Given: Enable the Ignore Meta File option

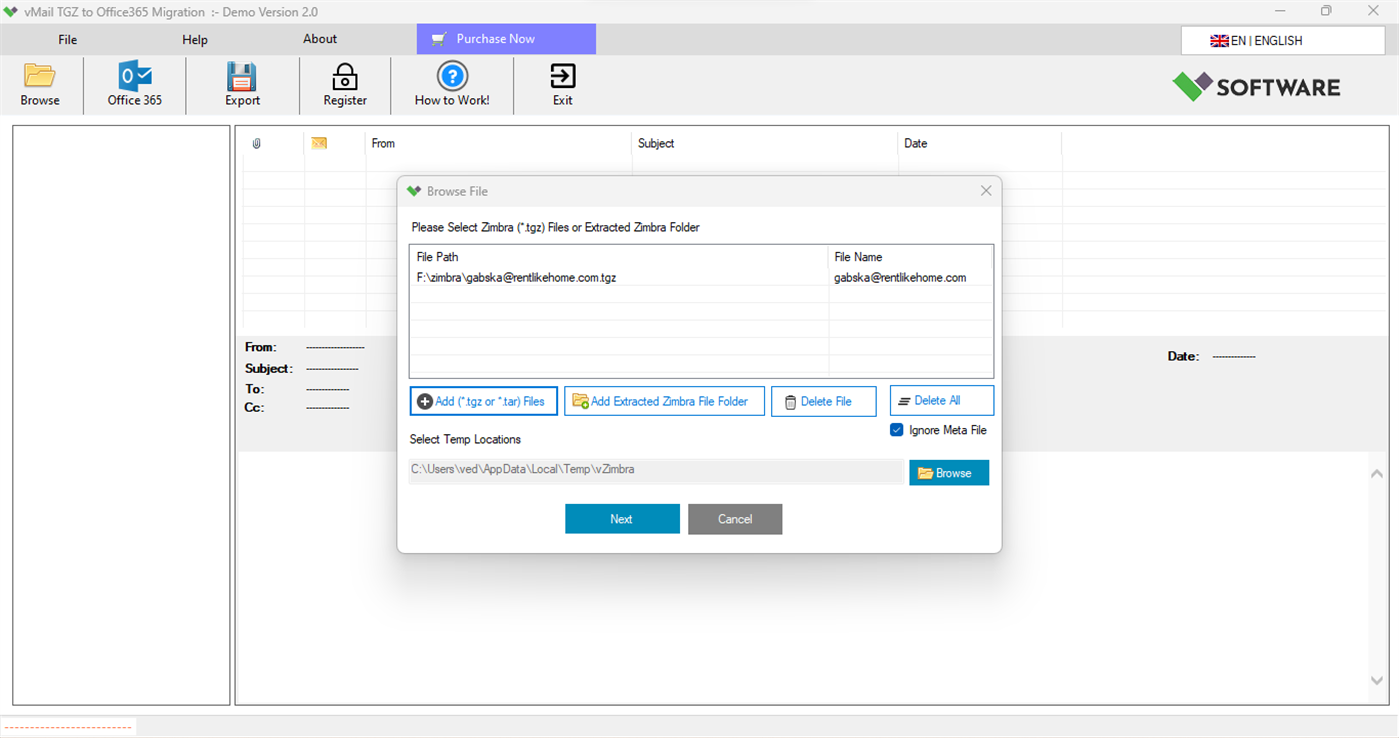Looking at the screenshot, I should pyautogui.click(x=896, y=429).
